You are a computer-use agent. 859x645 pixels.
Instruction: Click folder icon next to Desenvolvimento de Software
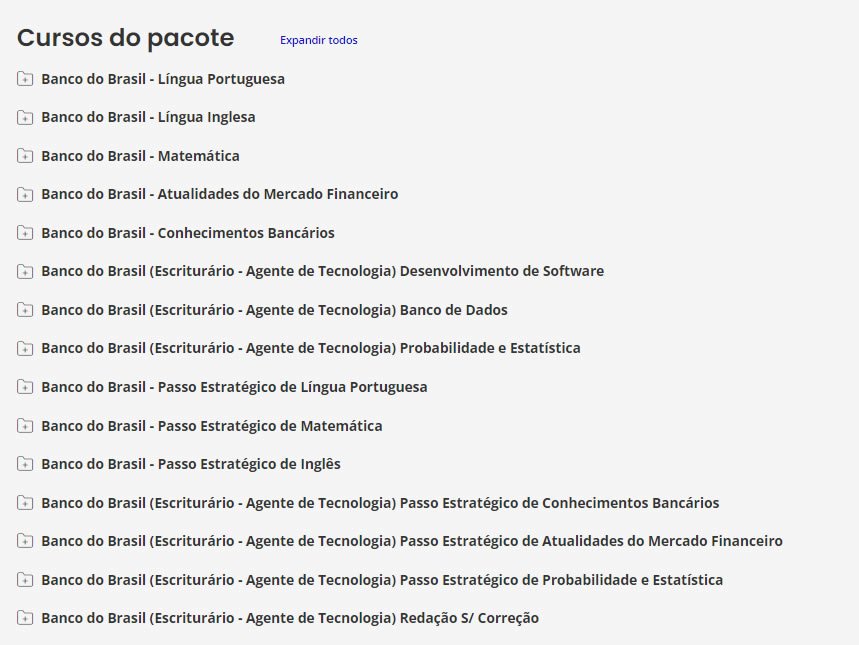click(x=25, y=272)
